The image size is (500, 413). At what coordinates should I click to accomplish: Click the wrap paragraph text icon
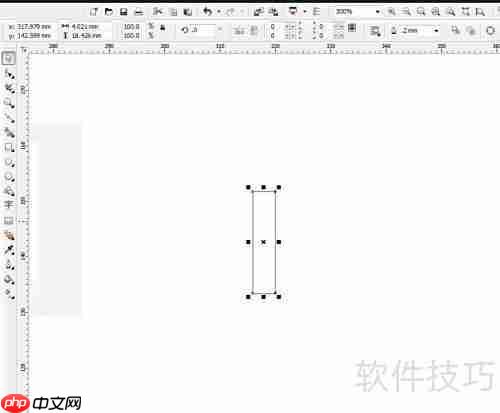point(375,31)
